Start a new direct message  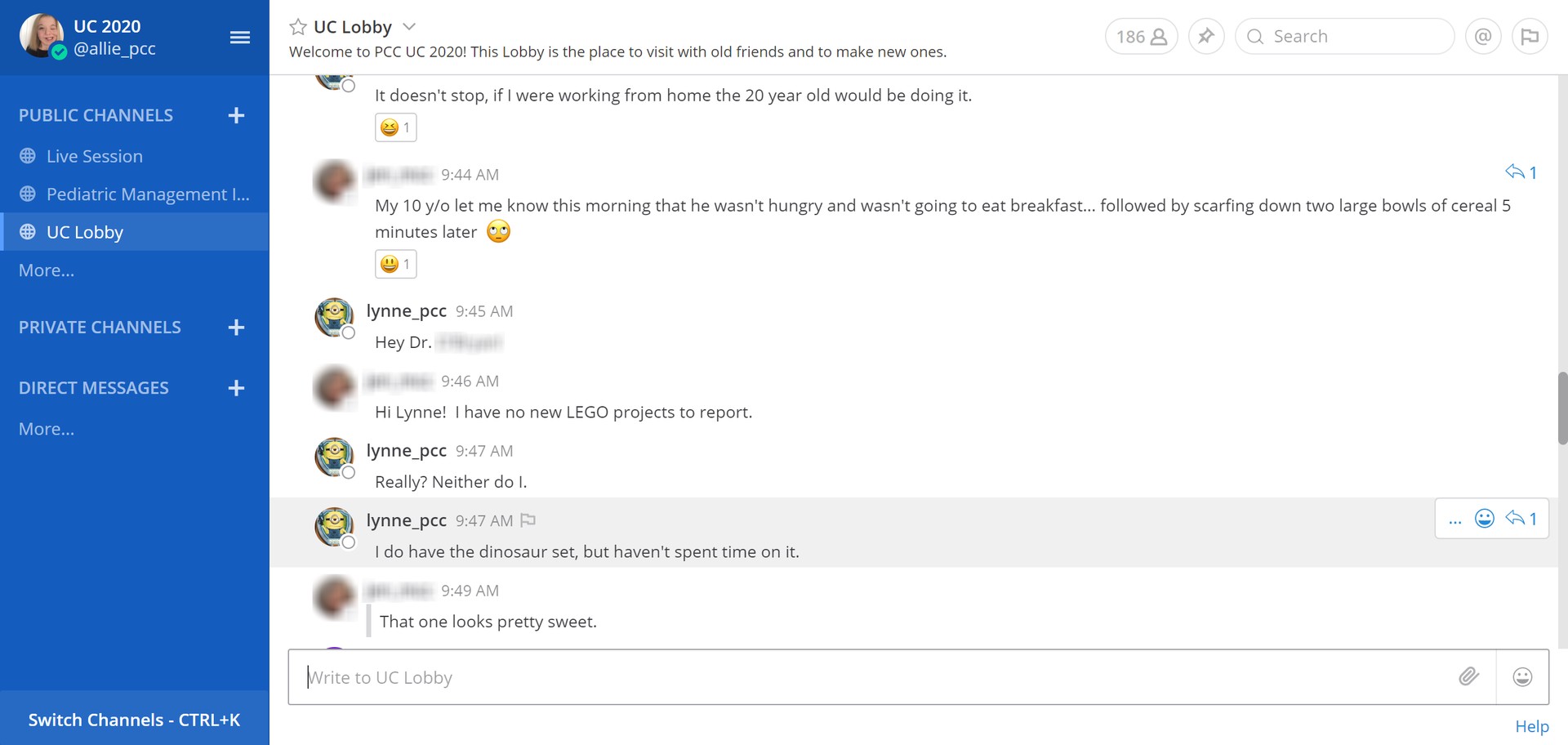point(237,388)
